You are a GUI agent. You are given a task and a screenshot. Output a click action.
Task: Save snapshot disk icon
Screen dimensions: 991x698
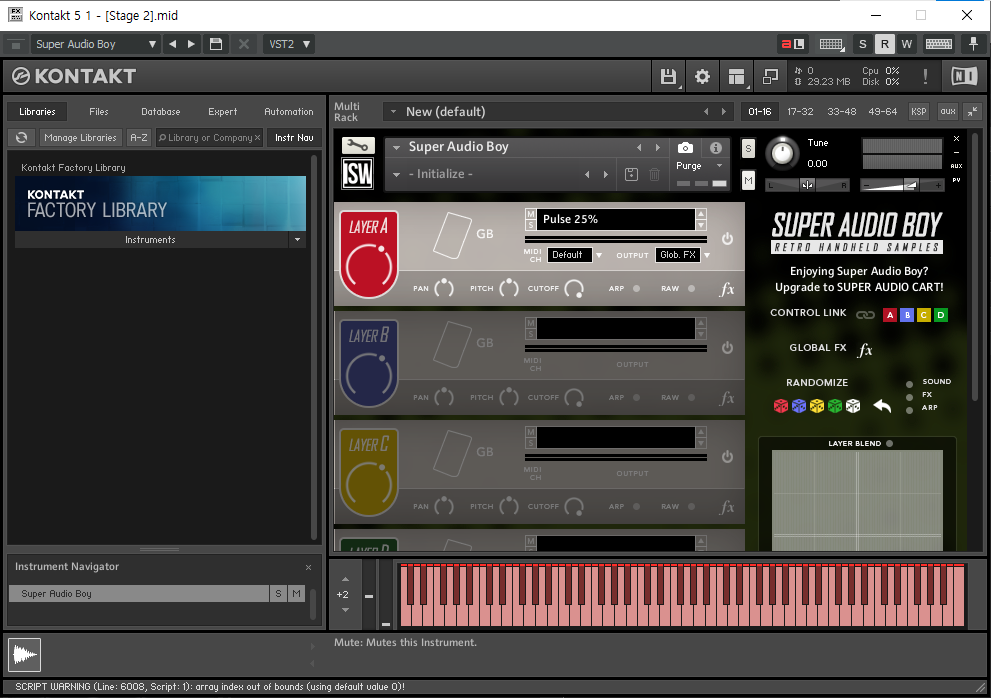coord(631,174)
